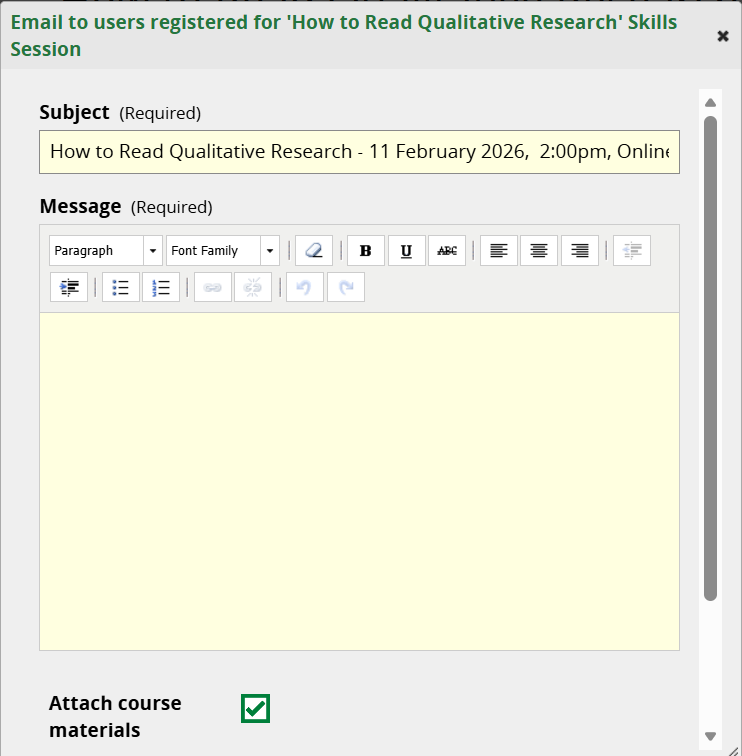Screen dimensions: 742x756
Task: Open the Font Family dropdown
Action: pos(223,251)
